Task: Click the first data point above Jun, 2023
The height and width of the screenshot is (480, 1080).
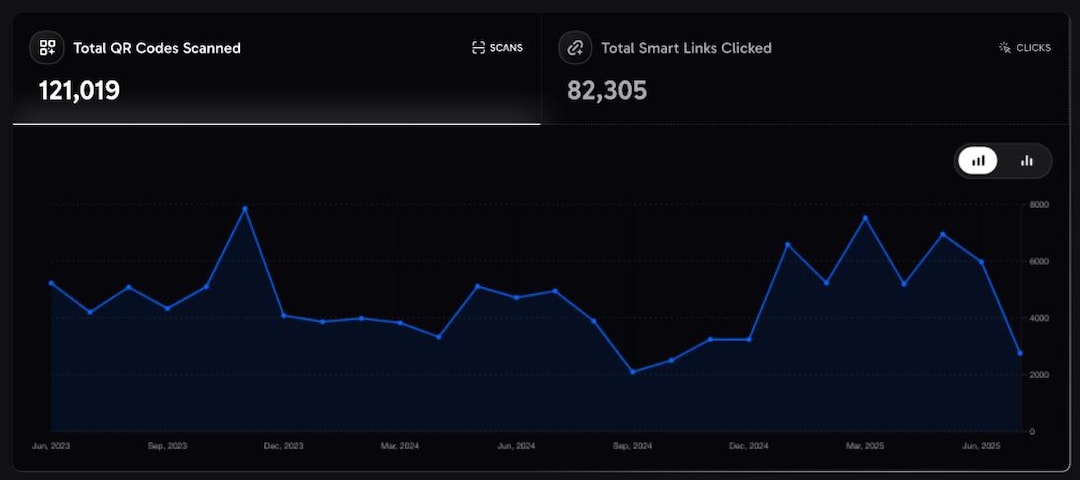Action: [x=51, y=283]
